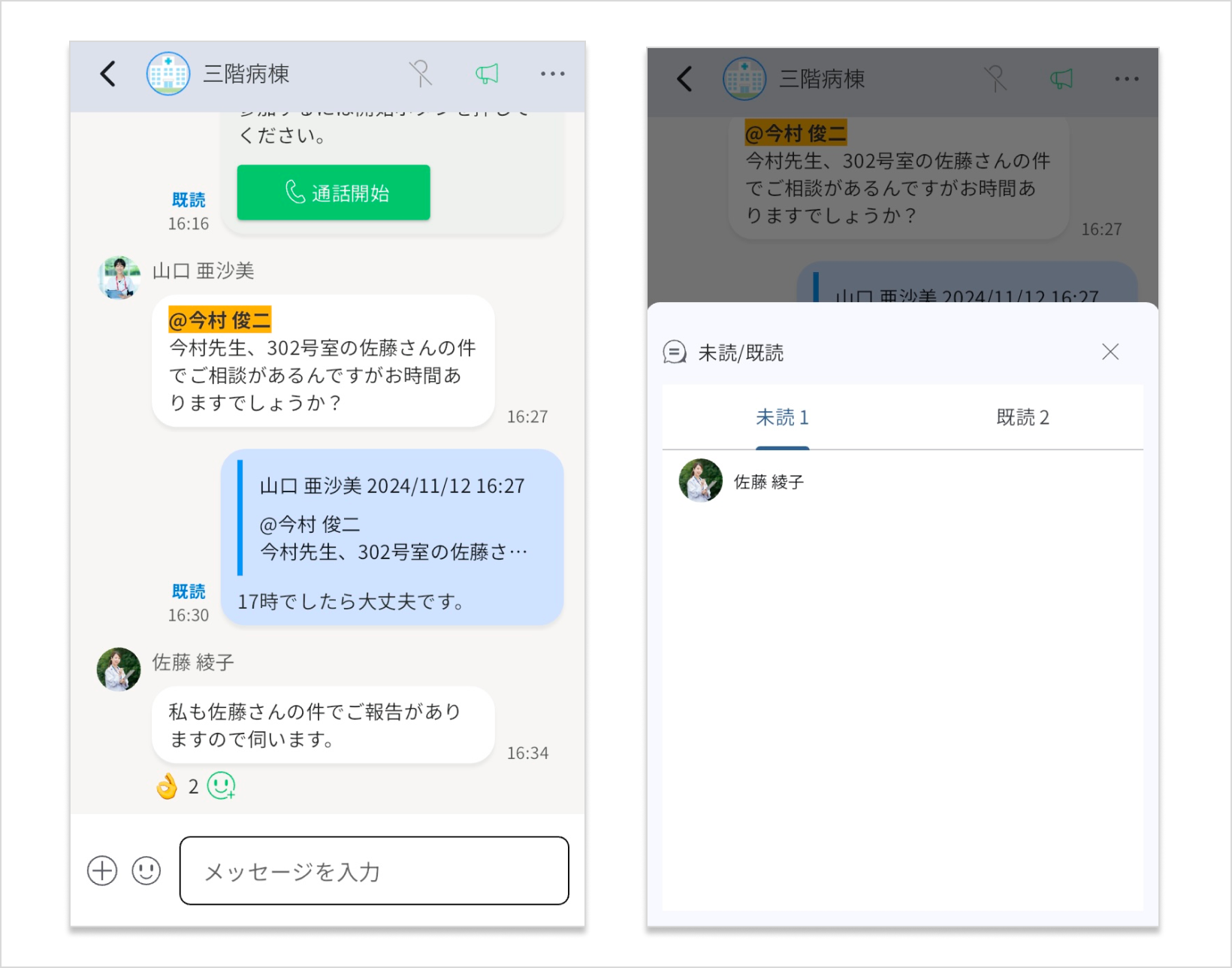This screenshot has width=1232, height=968.
Task: Select 佐藤 綾子's message bubble at 16:34
Action: pyautogui.click(x=323, y=725)
